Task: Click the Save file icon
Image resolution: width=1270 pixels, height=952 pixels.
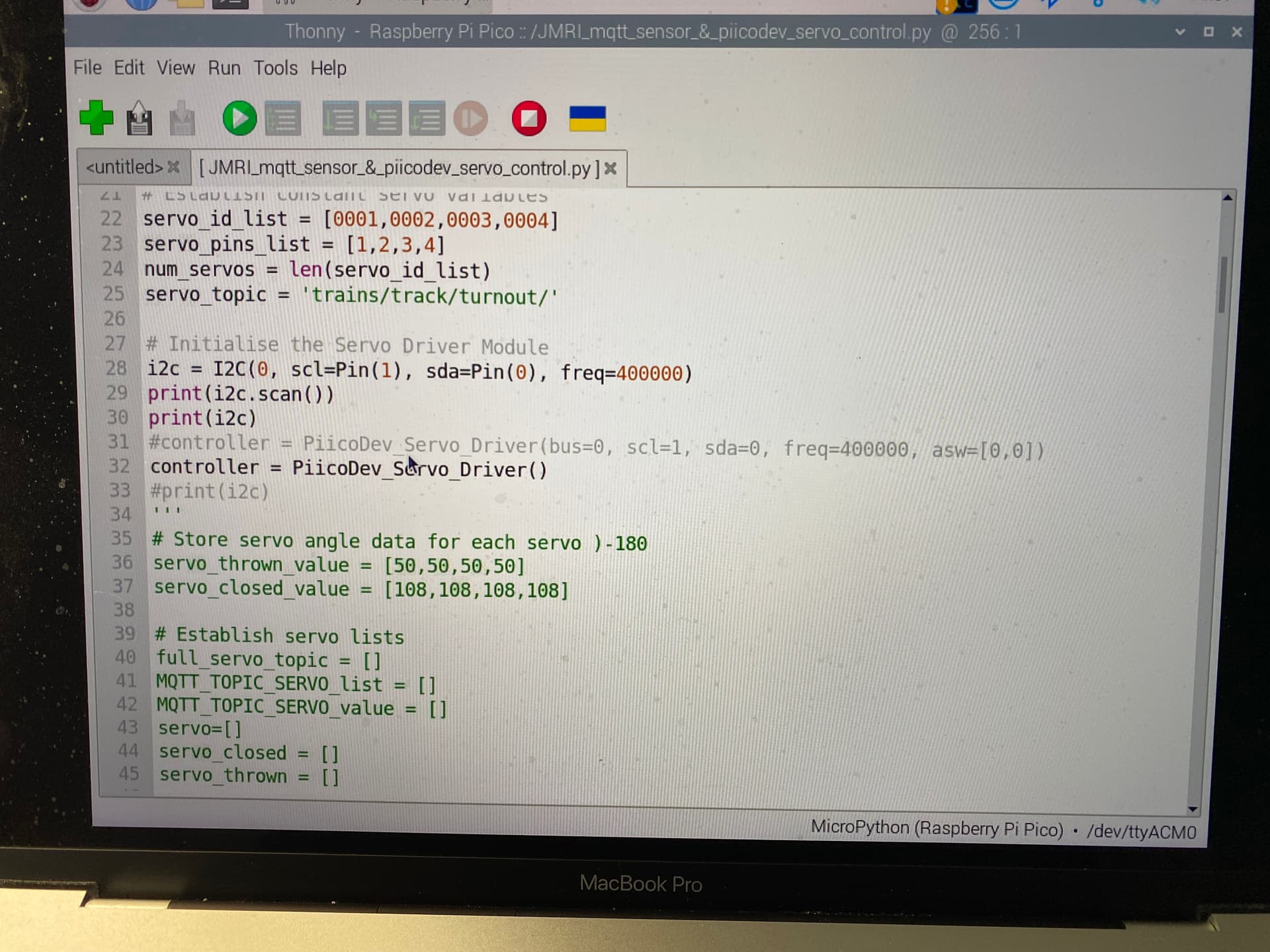Action: click(182, 120)
